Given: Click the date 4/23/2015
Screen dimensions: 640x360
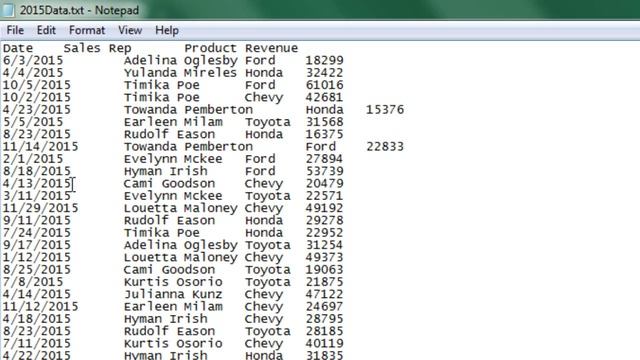Looking at the screenshot, I should (x=37, y=110).
